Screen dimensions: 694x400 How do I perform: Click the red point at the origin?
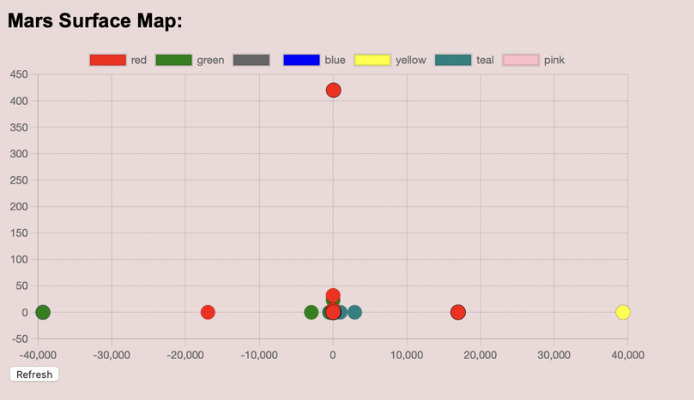tap(333, 312)
